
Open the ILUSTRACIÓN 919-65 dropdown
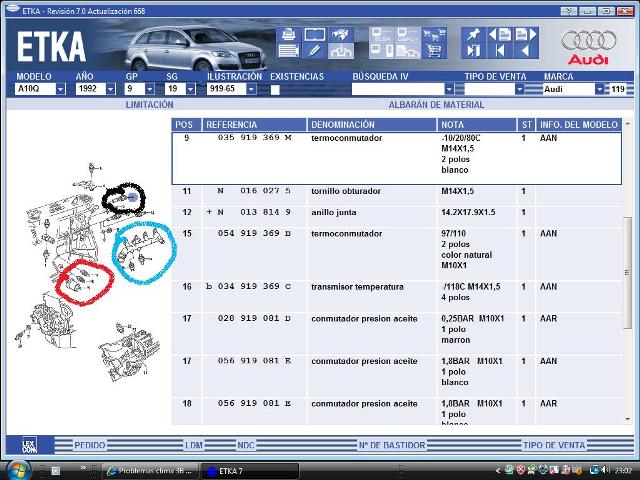click(251, 89)
